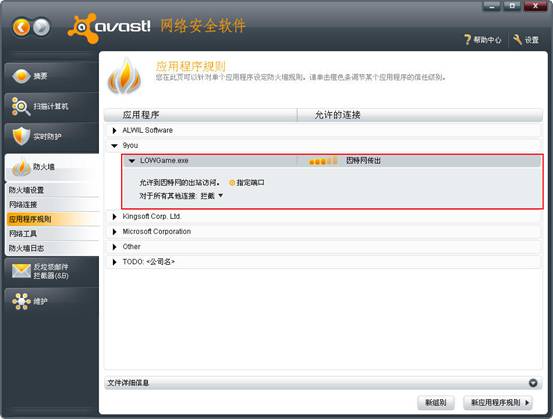Click the Microsoft Corporation group name
553x419 pixels.
coord(157,232)
